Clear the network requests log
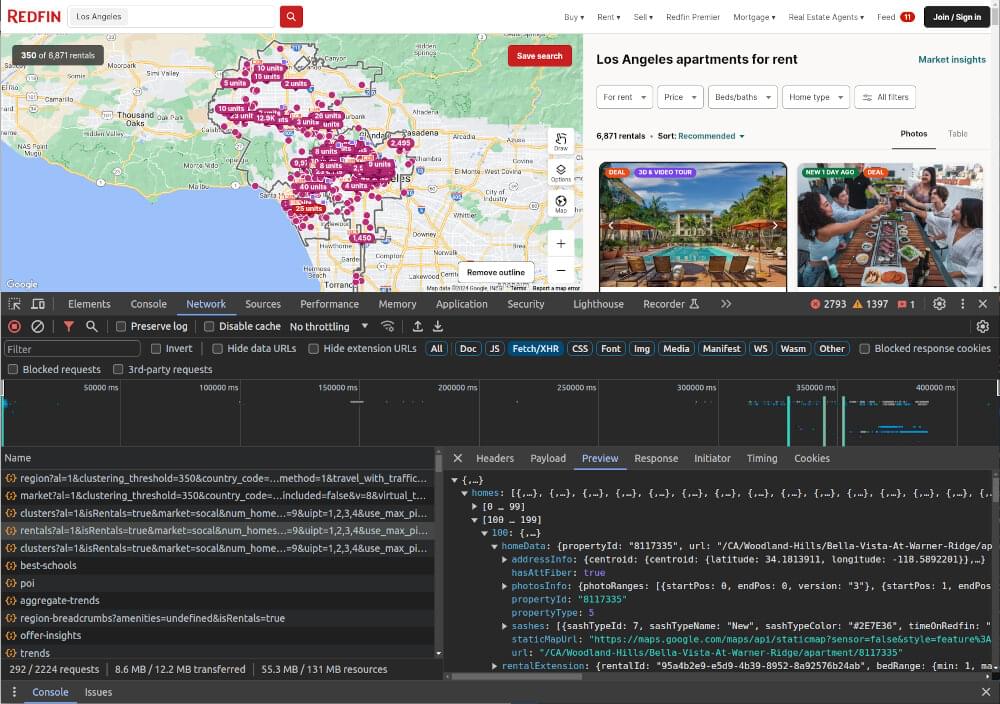Image resolution: width=1000 pixels, height=704 pixels. point(38,326)
